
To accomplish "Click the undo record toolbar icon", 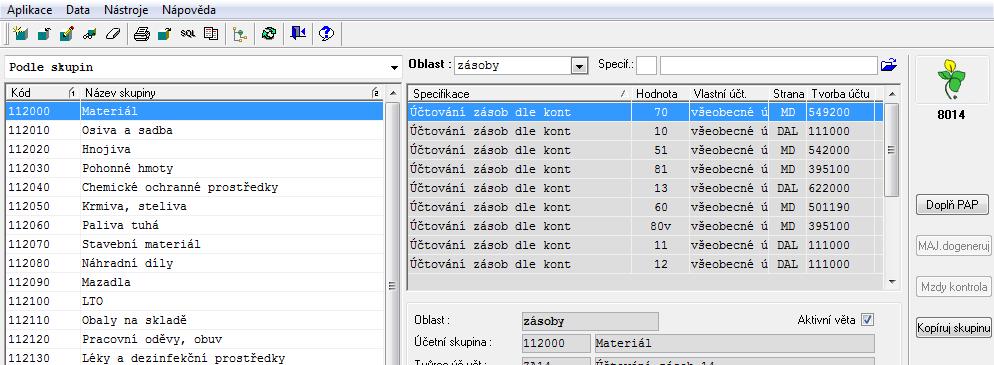I will (44, 34).
